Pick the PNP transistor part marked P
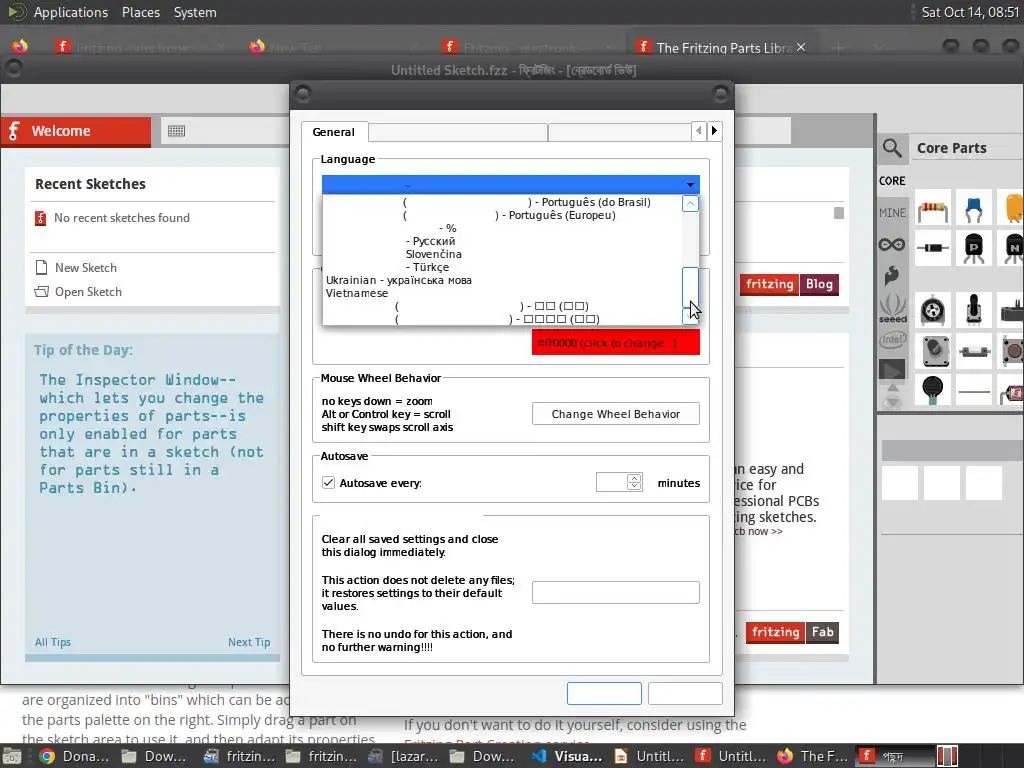Screen dimensions: 1024x768 tap(973, 248)
